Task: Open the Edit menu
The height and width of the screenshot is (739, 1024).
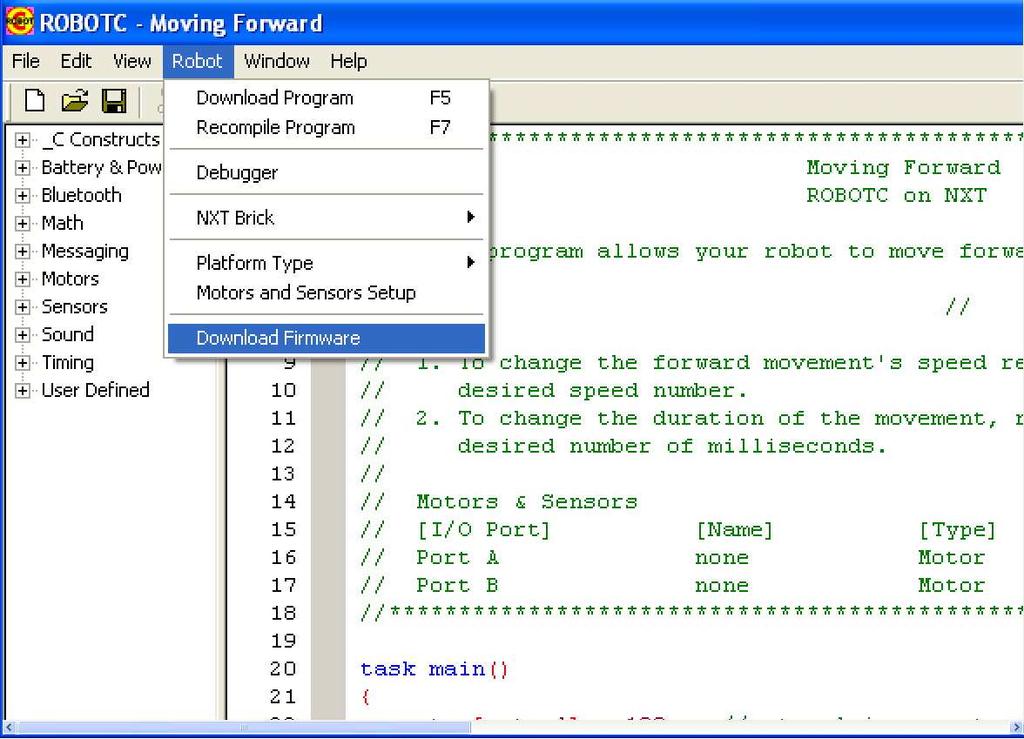Action: pyautogui.click(x=76, y=61)
